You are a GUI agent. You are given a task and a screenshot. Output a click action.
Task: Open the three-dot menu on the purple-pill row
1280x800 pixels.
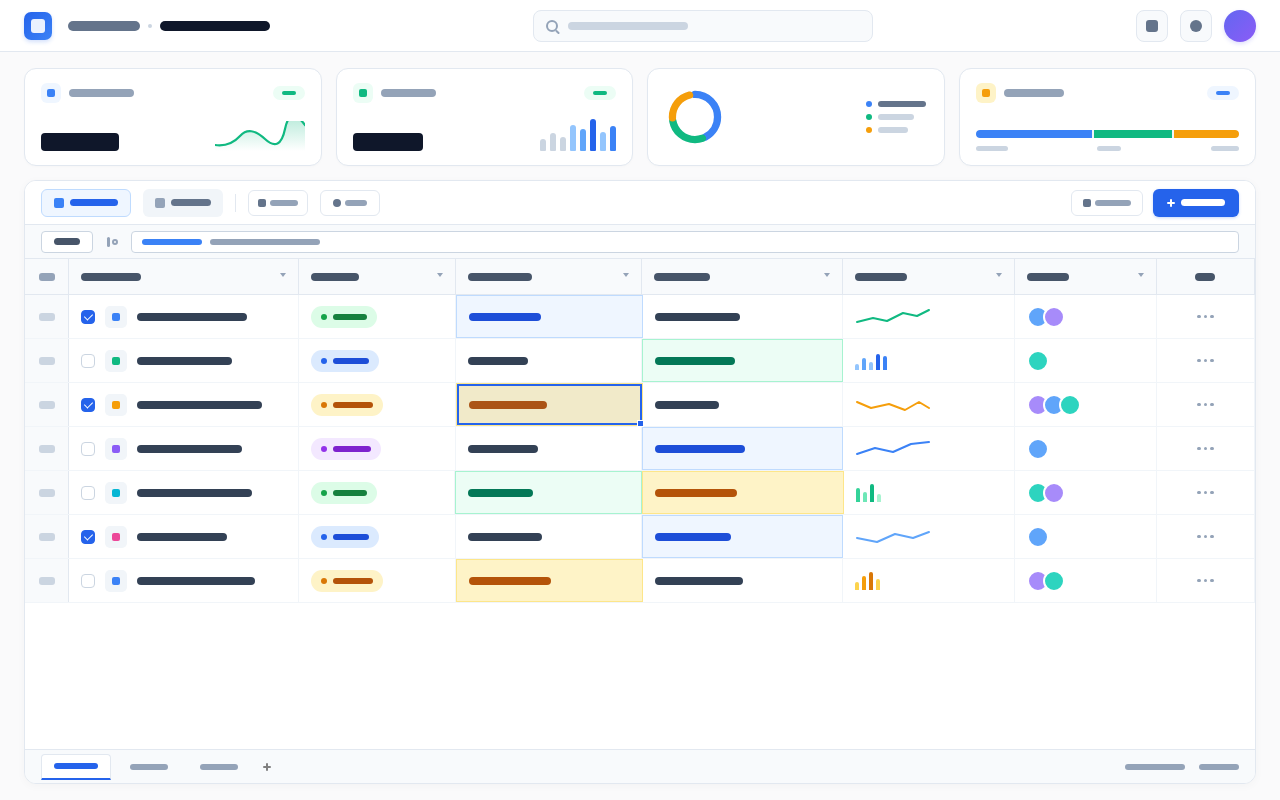1205,449
